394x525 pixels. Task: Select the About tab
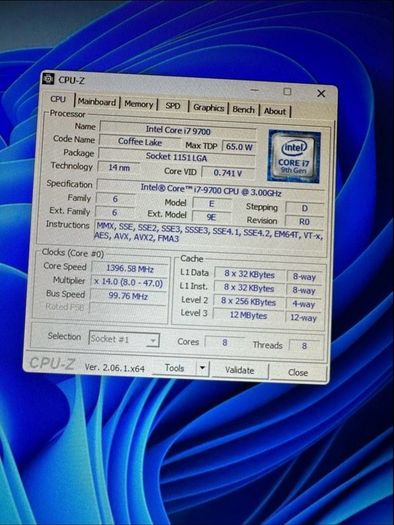(275, 111)
